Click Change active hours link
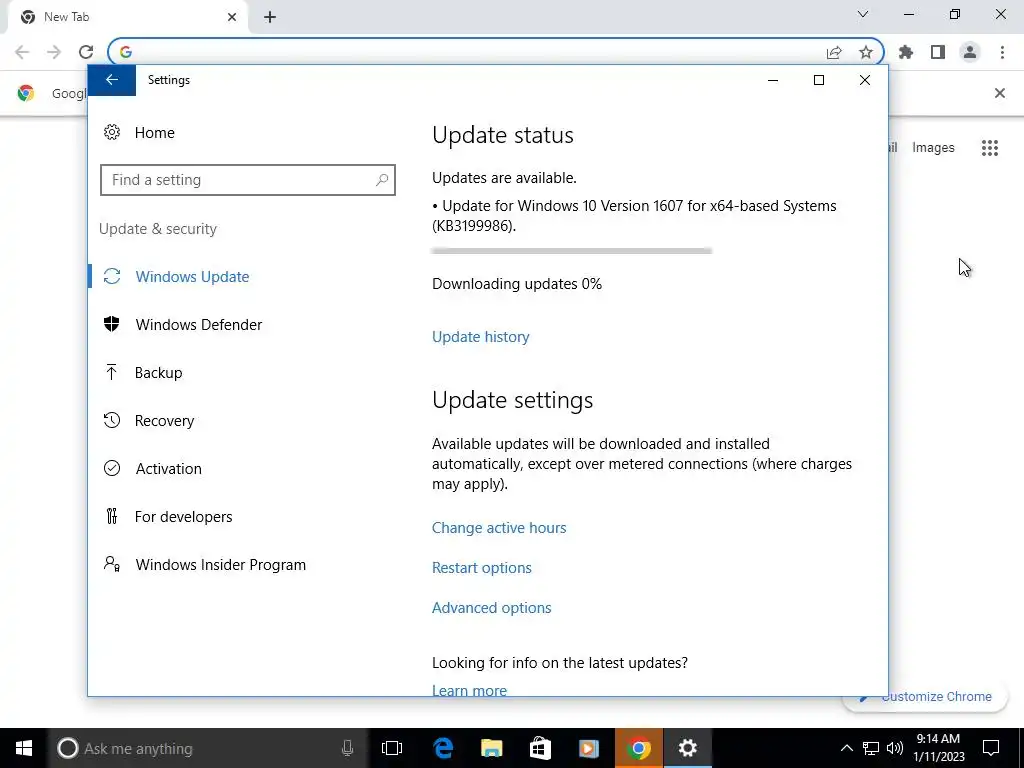The height and width of the screenshot is (768, 1024). [x=499, y=528]
